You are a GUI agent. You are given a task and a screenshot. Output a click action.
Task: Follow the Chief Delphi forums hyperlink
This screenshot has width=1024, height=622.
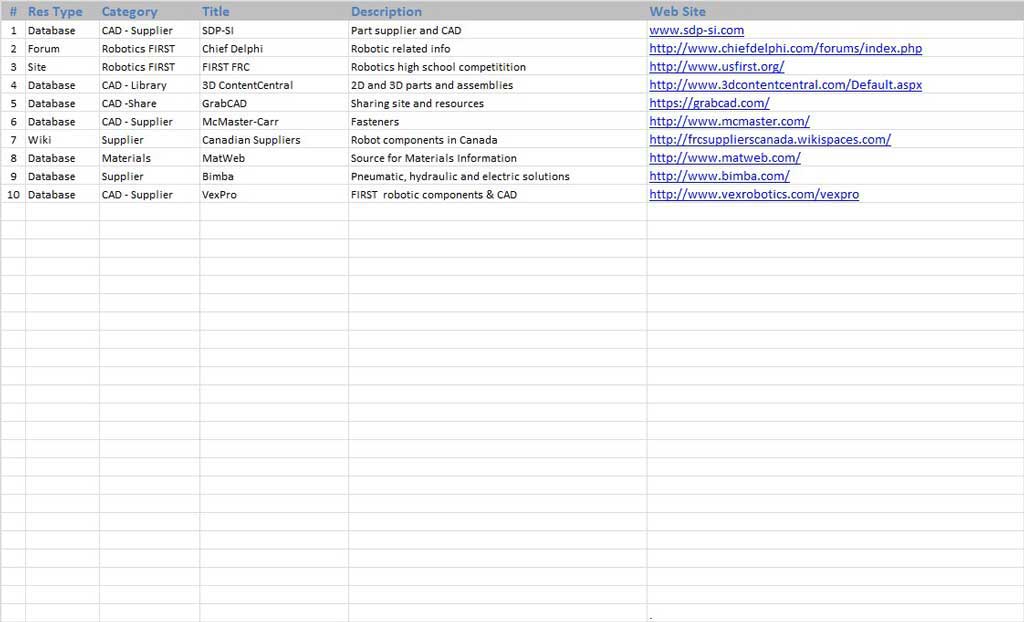(785, 48)
